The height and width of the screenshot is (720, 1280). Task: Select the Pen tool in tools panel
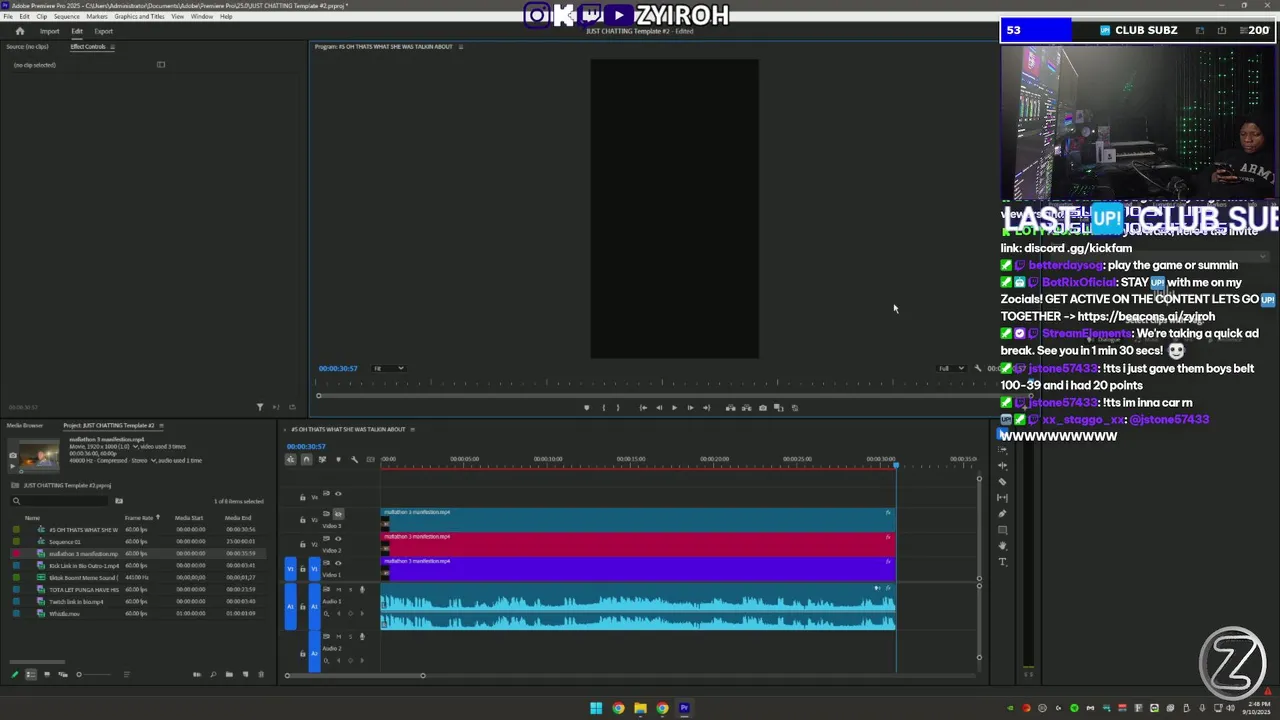click(x=1003, y=513)
